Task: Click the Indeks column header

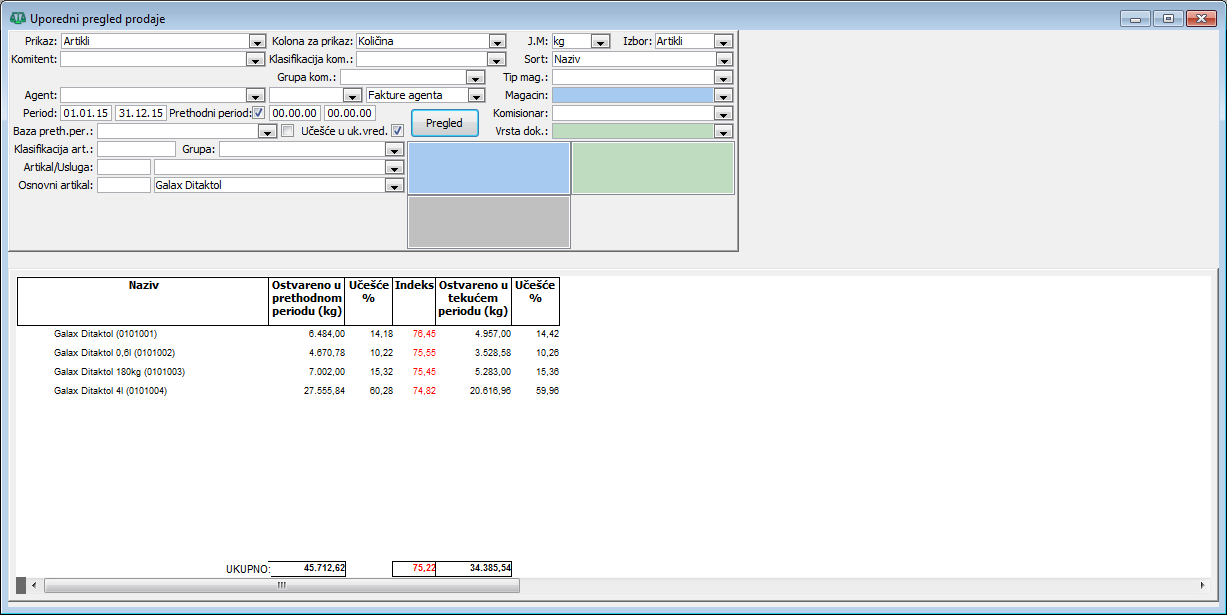Action: click(x=414, y=286)
